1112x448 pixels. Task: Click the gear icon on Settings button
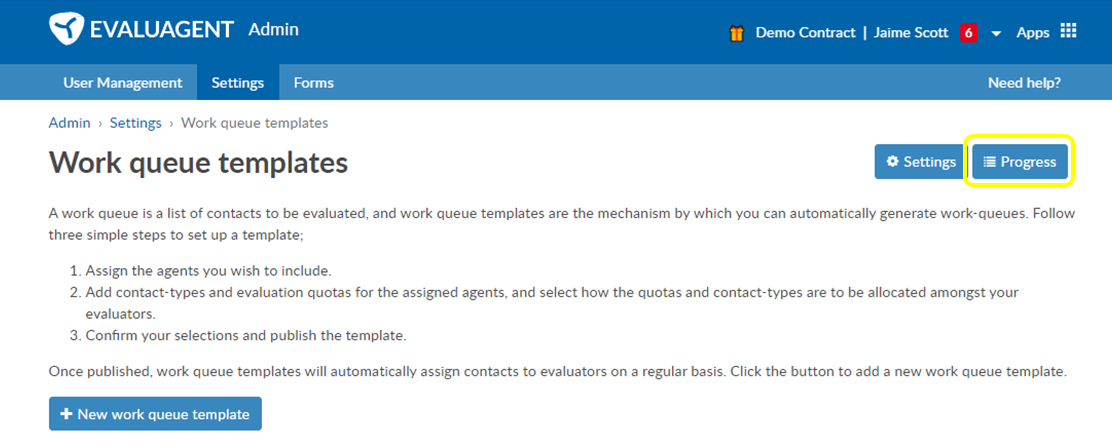point(893,162)
